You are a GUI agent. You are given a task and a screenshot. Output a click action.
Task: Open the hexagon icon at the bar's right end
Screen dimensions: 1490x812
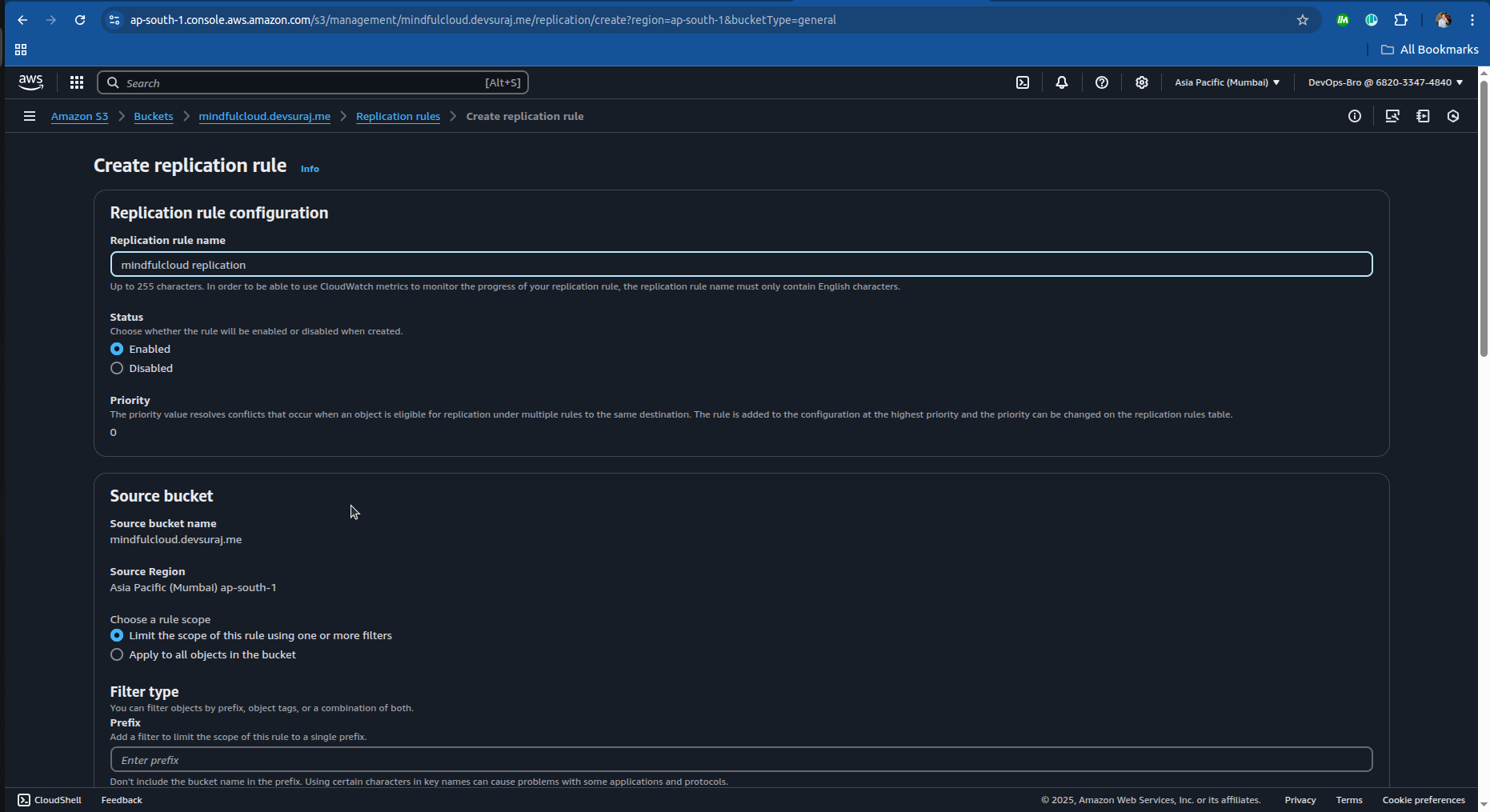[x=1453, y=116]
